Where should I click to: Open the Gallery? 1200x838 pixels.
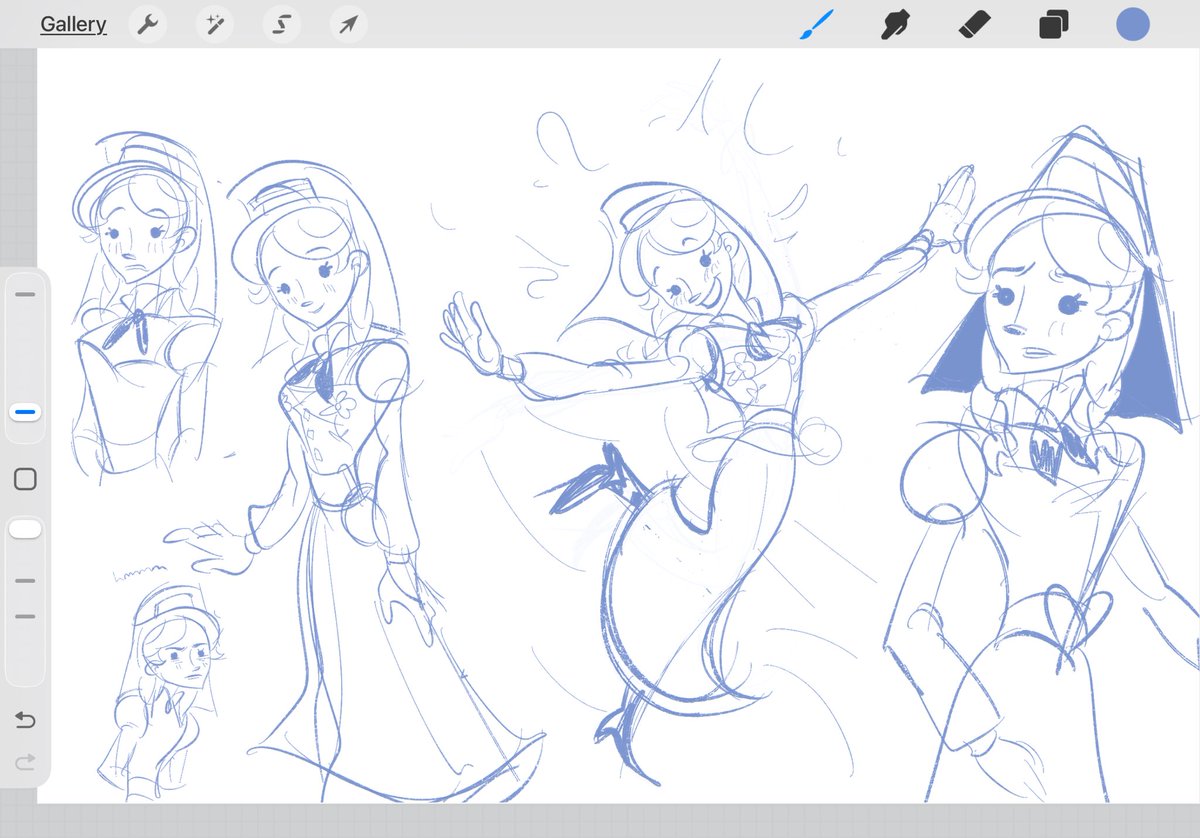point(73,25)
